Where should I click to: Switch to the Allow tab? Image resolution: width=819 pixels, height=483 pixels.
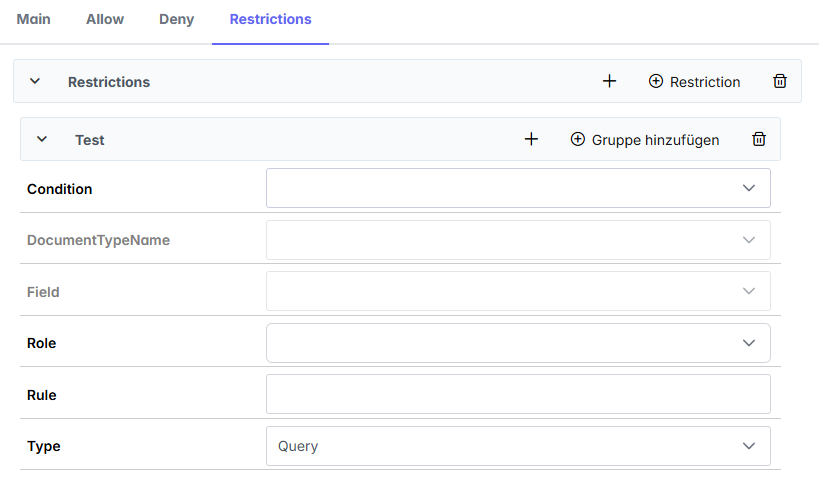coord(105,19)
